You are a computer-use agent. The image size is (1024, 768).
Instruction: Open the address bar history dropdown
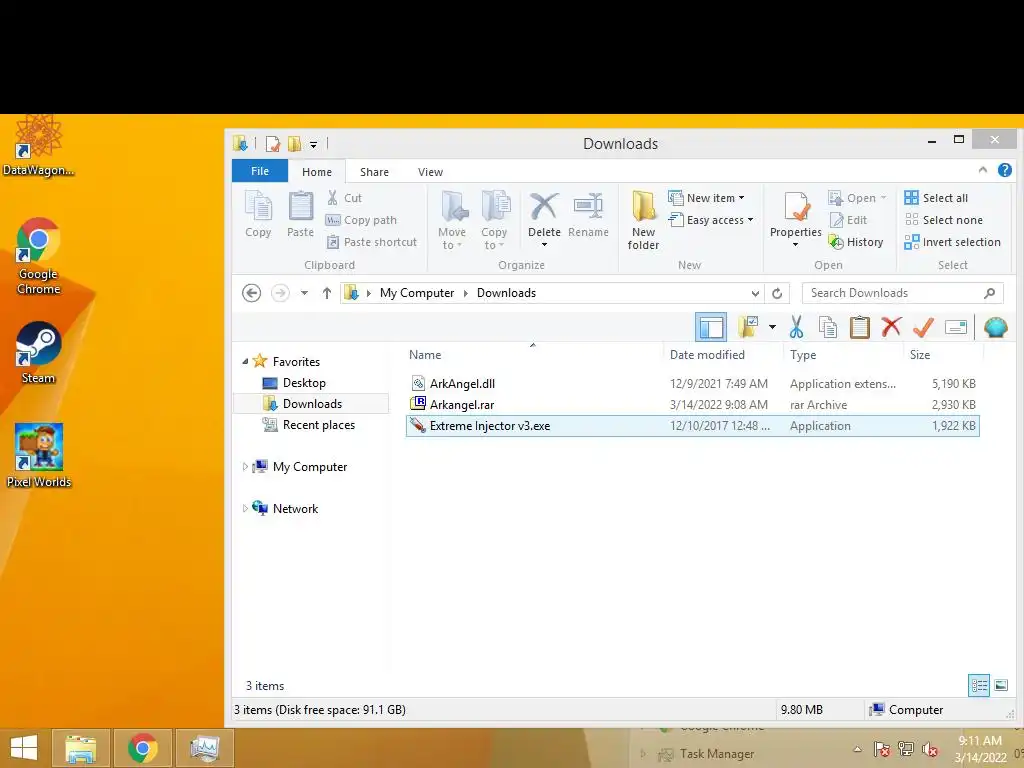point(756,293)
